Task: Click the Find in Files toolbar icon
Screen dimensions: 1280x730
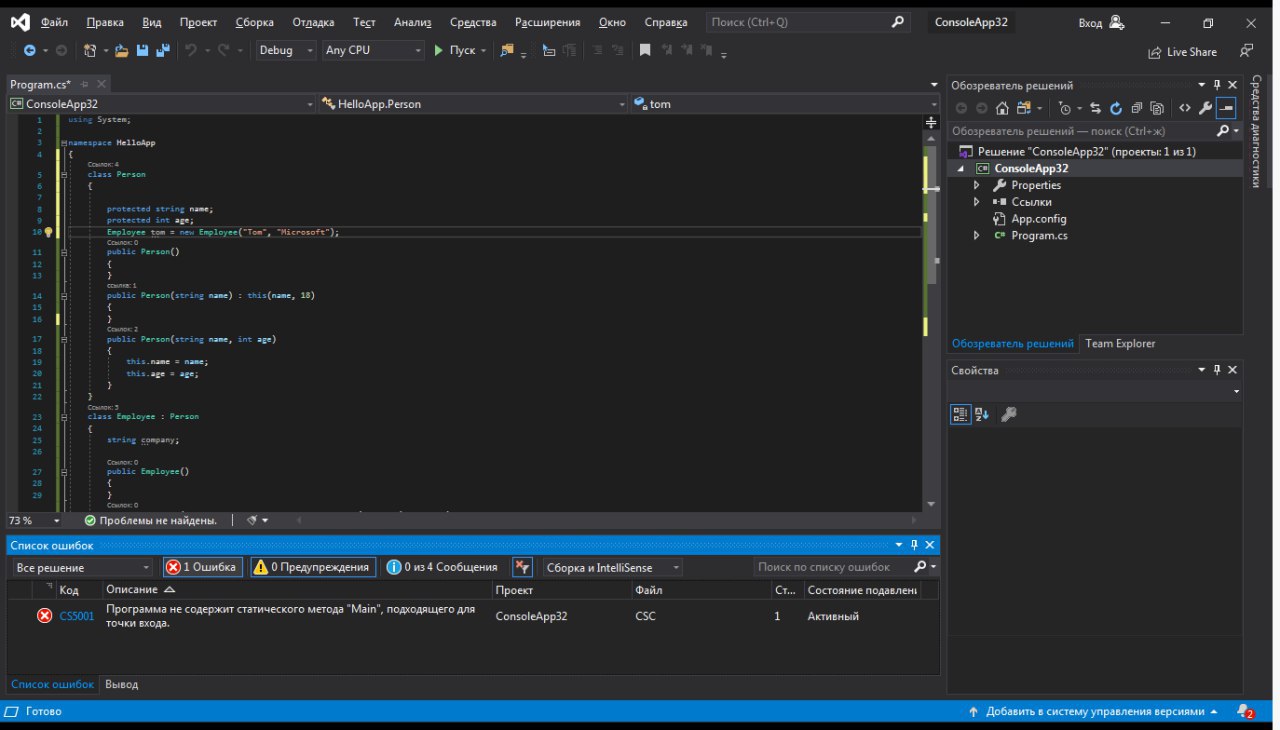Action: click(x=507, y=50)
